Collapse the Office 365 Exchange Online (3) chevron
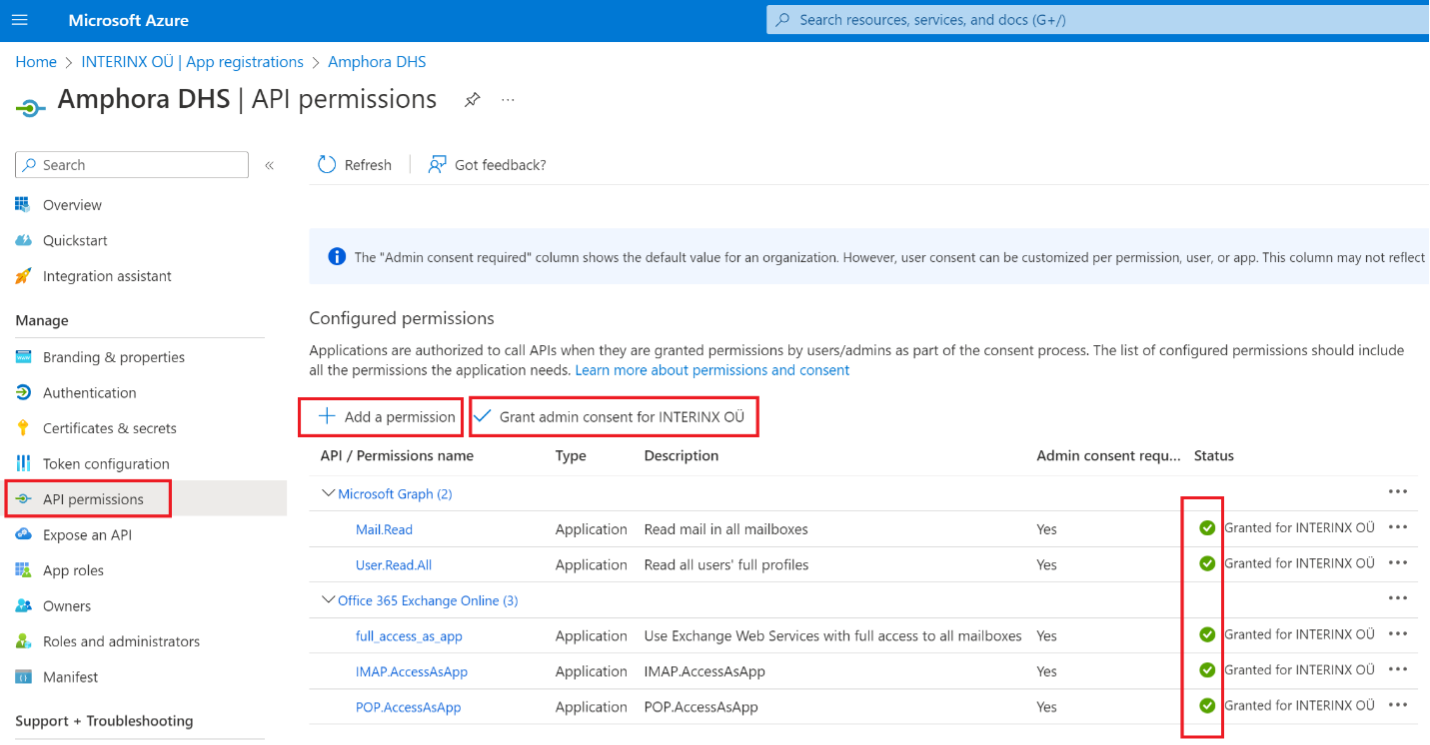Screen dimensions: 1430x745 [x=327, y=600]
